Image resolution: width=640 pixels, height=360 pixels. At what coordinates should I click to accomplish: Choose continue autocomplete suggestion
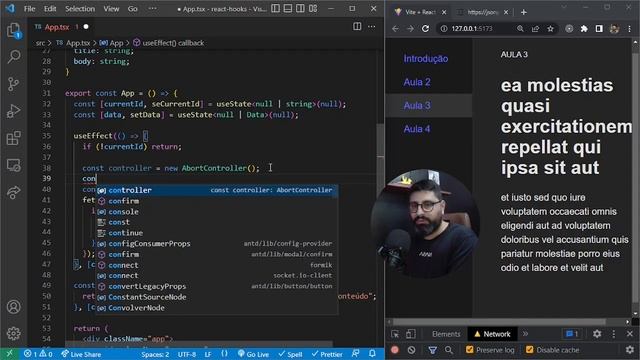(x=217, y=233)
